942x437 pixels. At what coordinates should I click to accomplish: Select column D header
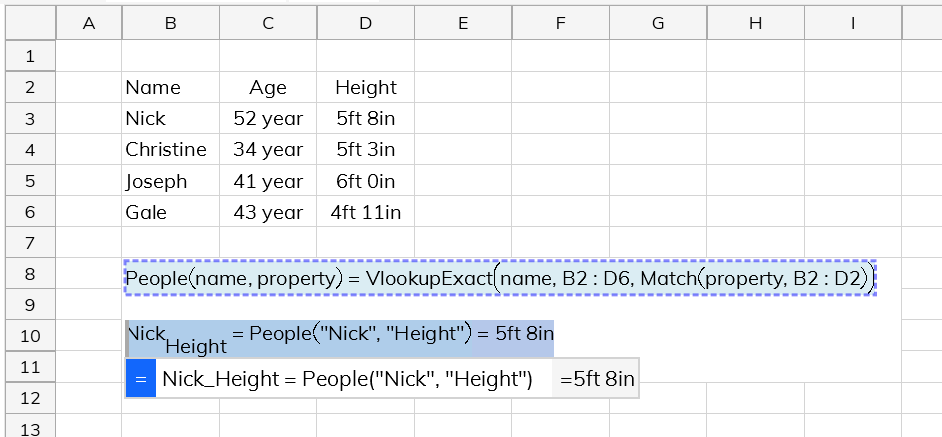pos(365,23)
